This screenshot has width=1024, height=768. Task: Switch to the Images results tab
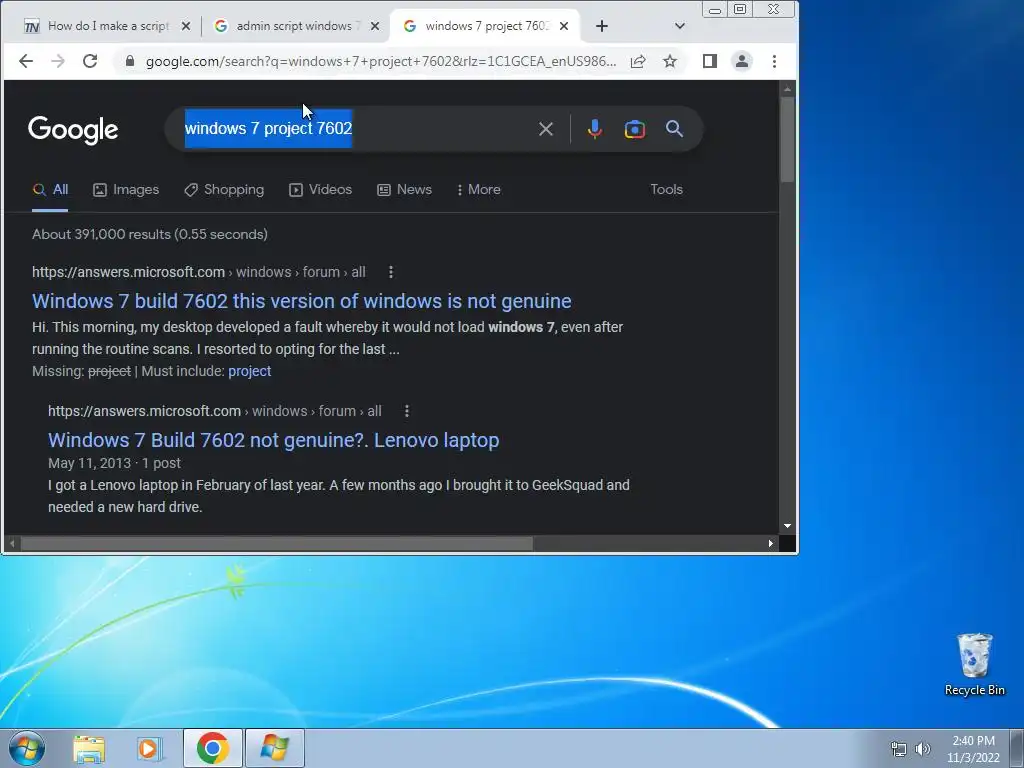(126, 189)
